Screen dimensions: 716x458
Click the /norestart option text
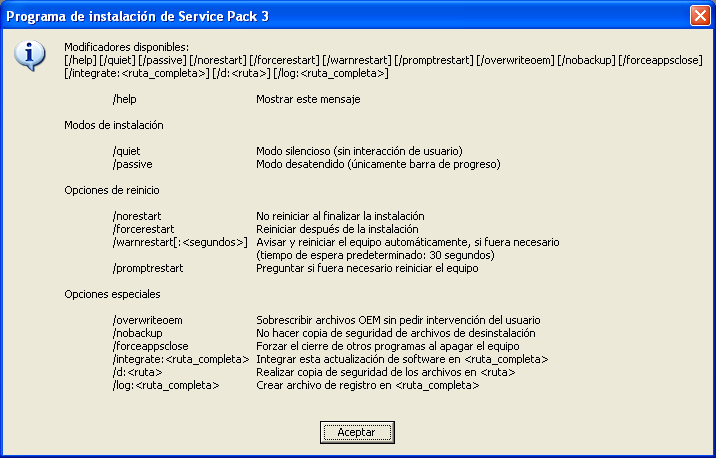coord(137,216)
